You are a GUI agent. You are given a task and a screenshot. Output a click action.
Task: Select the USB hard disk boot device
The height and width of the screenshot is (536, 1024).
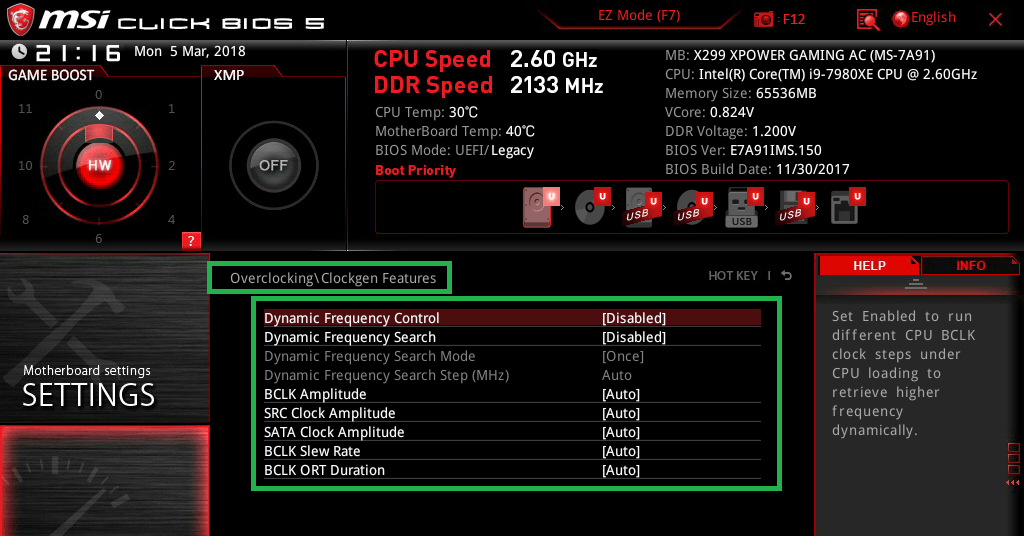click(643, 208)
